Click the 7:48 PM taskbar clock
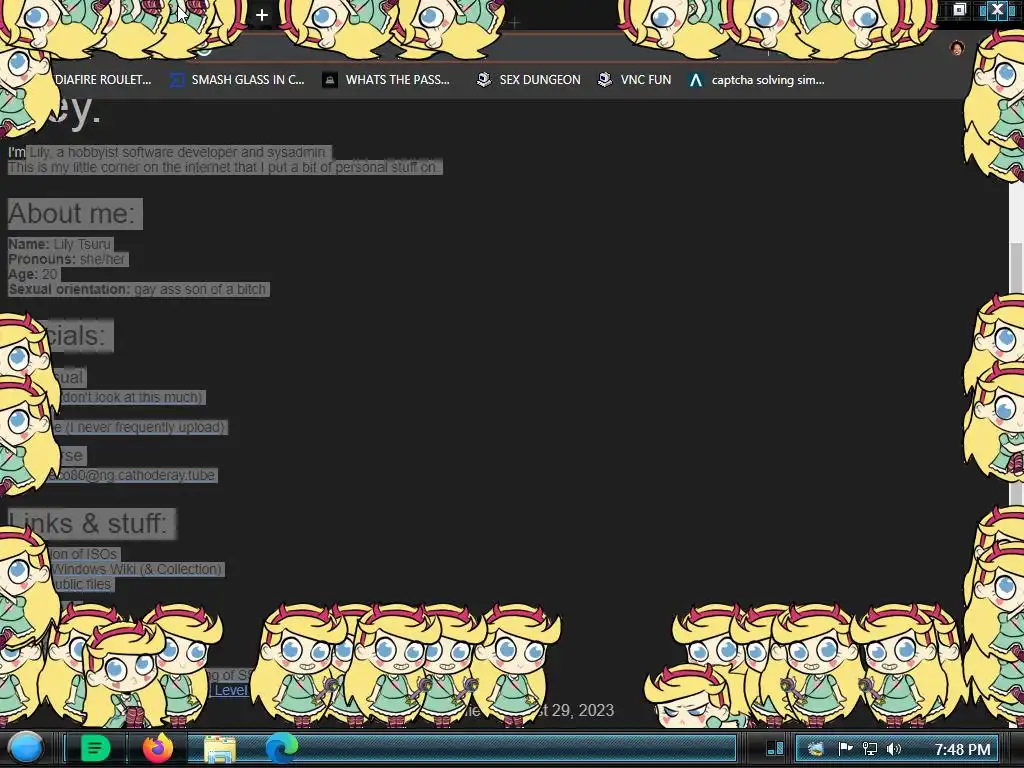1024x768 pixels. (962, 749)
